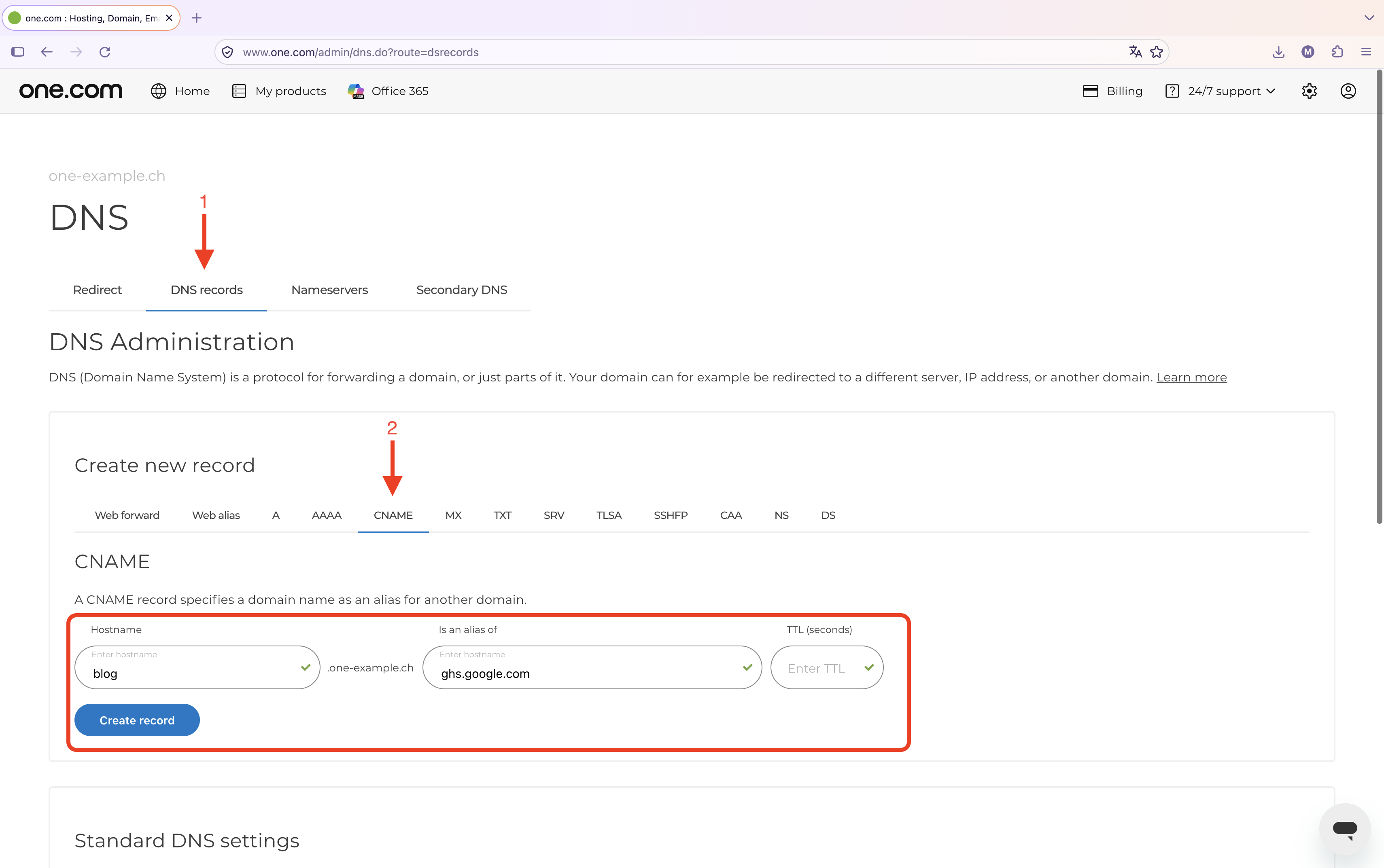Image resolution: width=1384 pixels, height=868 pixels.
Task: Open the Billing page
Action: (x=1112, y=91)
